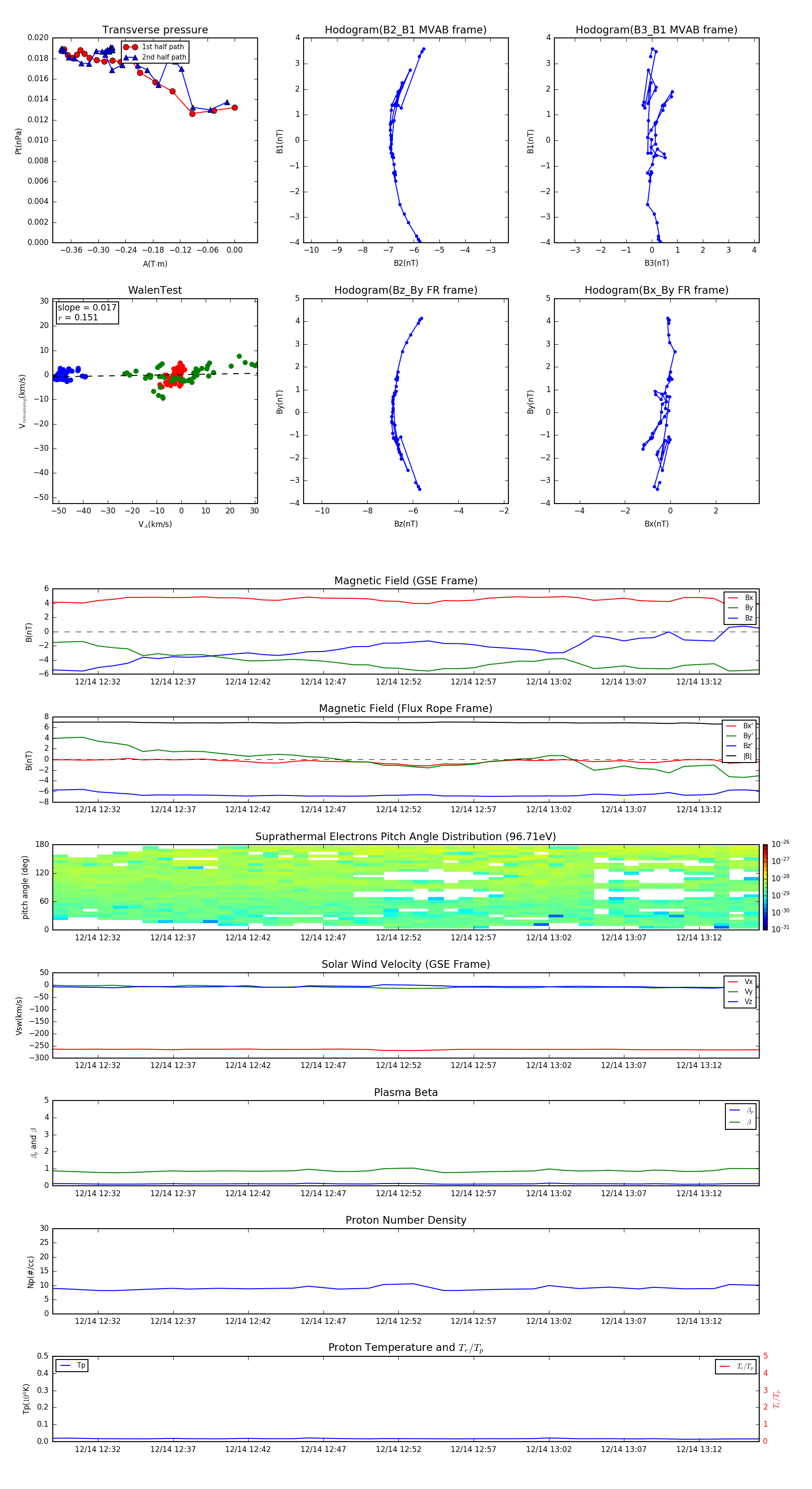Click the colorbar label 10^-31
This screenshot has width=812, height=1489.
pyautogui.click(x=780, y=929)
